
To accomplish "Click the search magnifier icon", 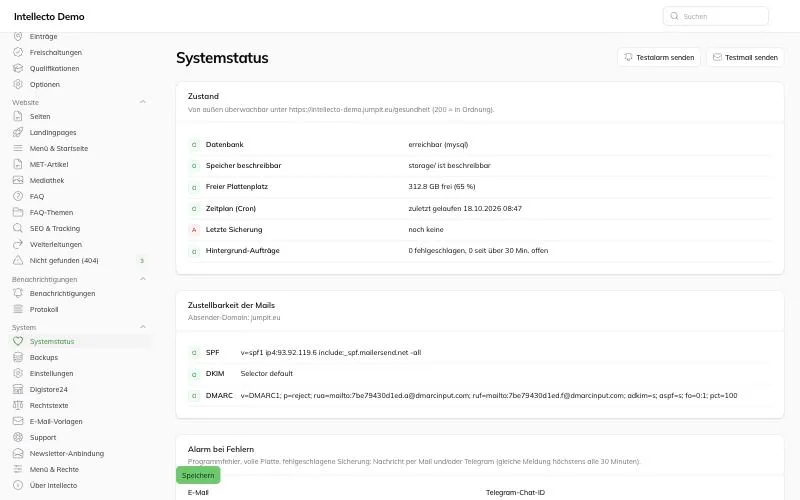I will pos(674,16).
